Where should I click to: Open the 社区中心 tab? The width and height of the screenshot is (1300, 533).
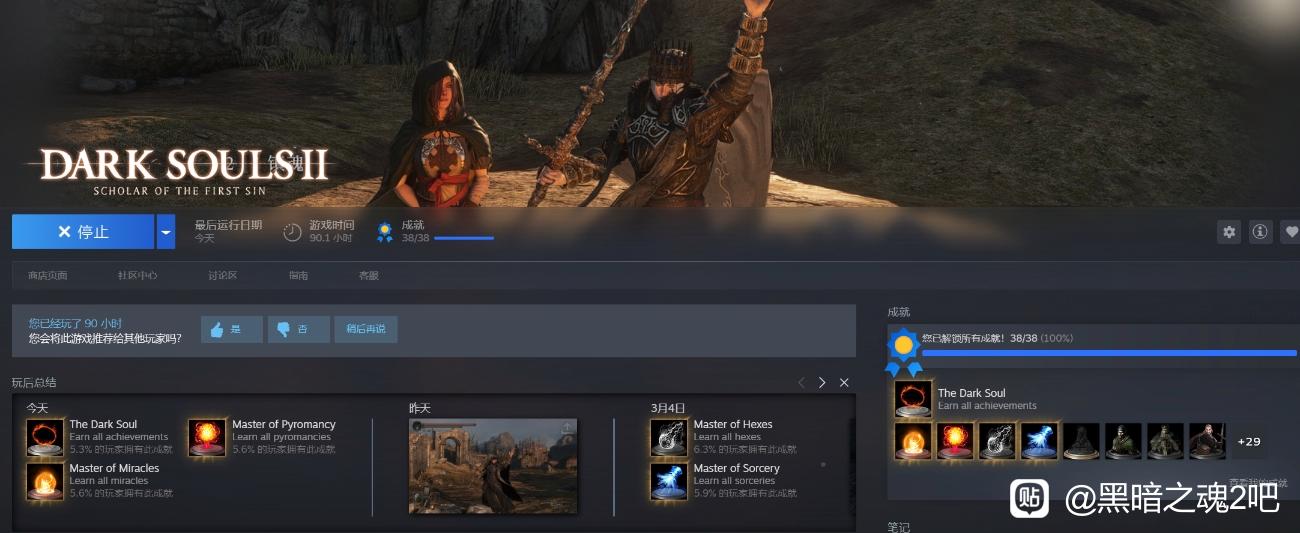click(x=137, y=276)
